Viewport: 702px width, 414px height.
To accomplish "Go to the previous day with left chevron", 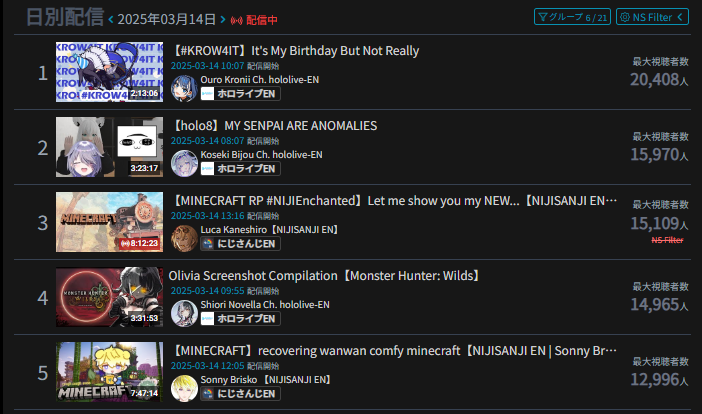I will click(111, 20).
